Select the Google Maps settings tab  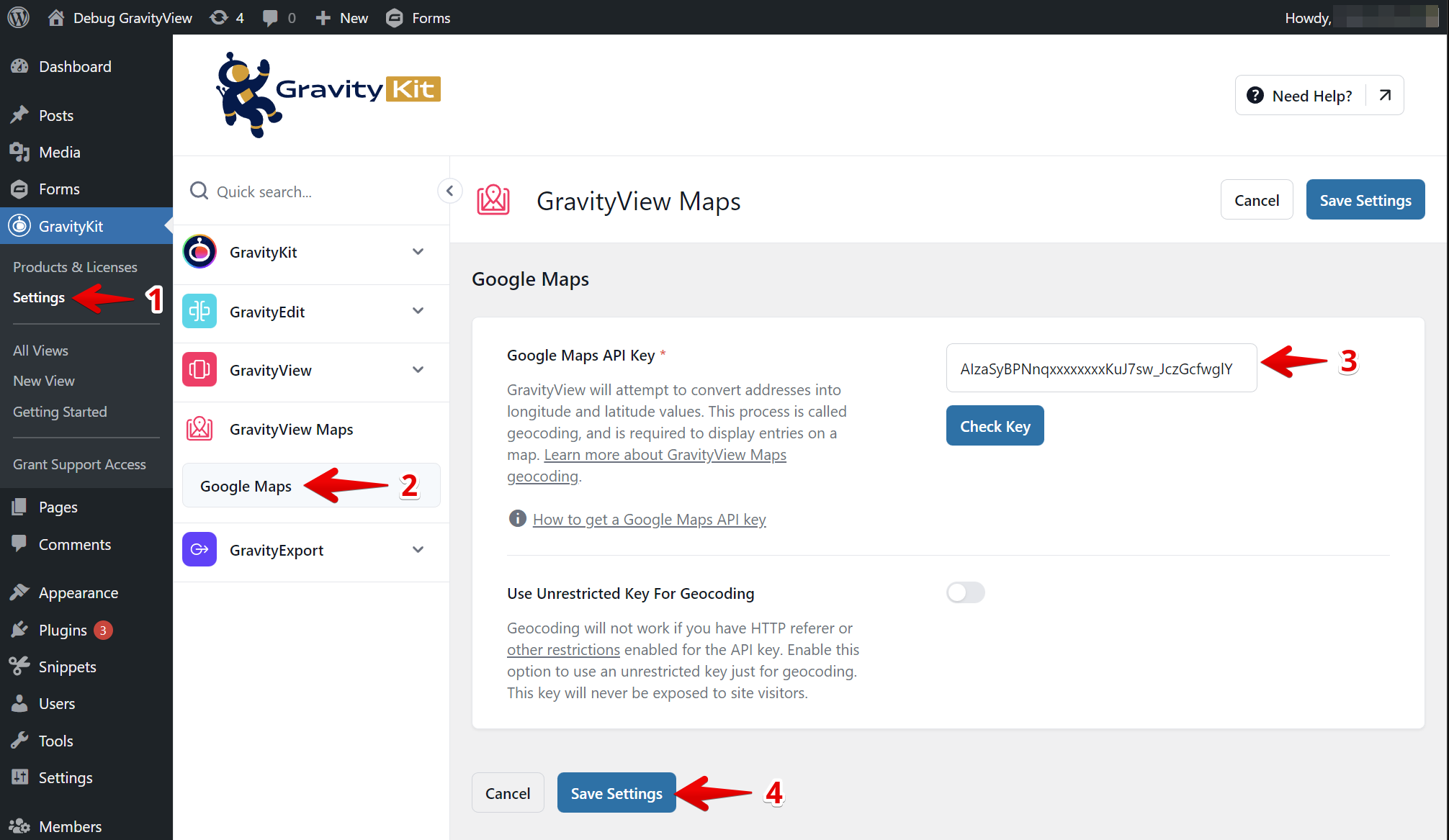311,486
